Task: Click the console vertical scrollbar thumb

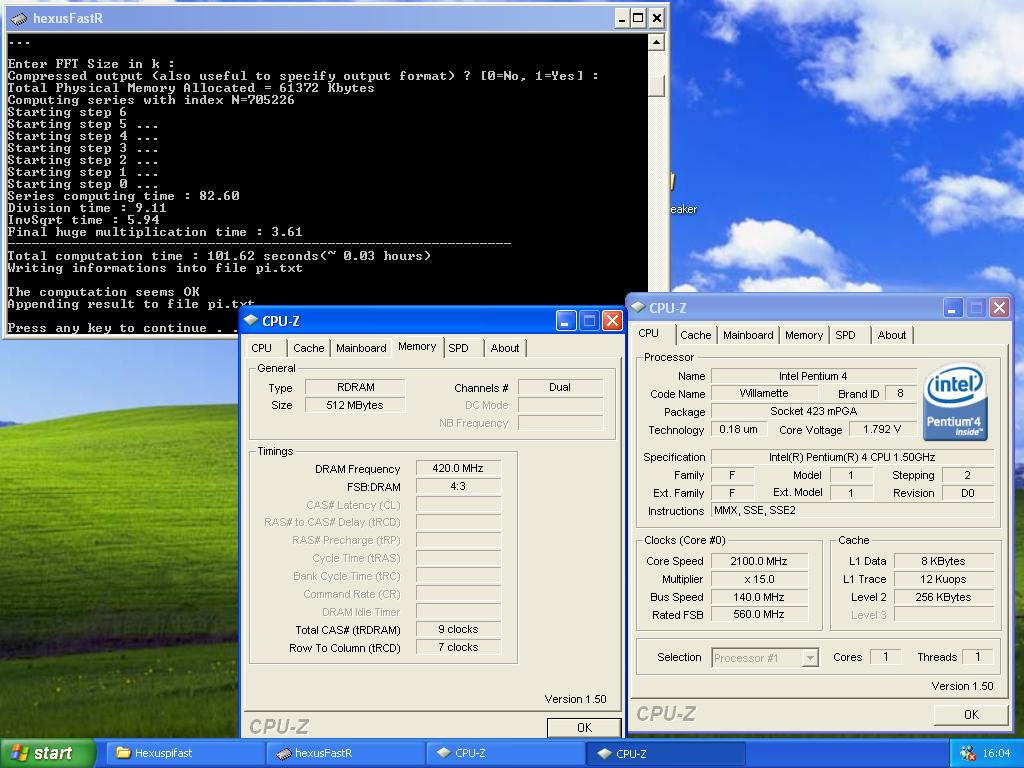Action: pos(656,86)
